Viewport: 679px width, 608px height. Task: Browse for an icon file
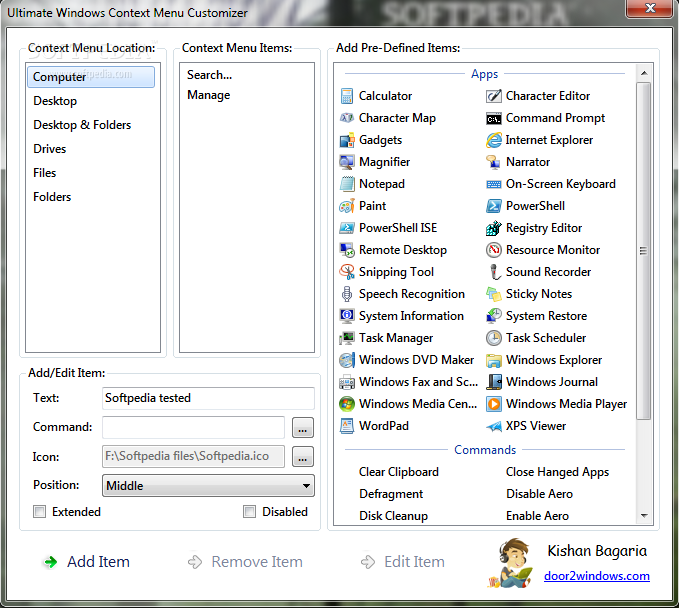point(303,456)
